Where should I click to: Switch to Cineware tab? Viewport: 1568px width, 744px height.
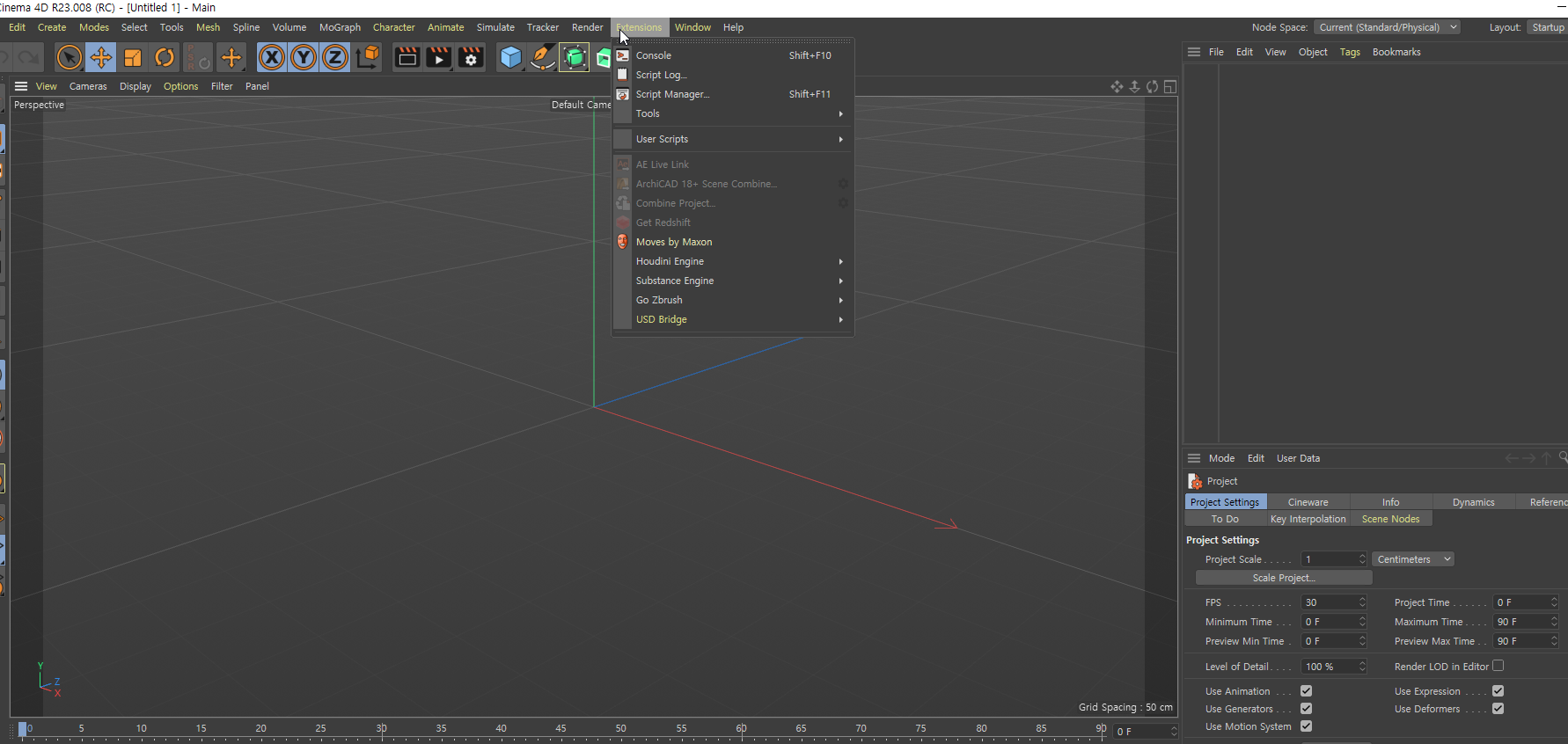coord(1308,502)
